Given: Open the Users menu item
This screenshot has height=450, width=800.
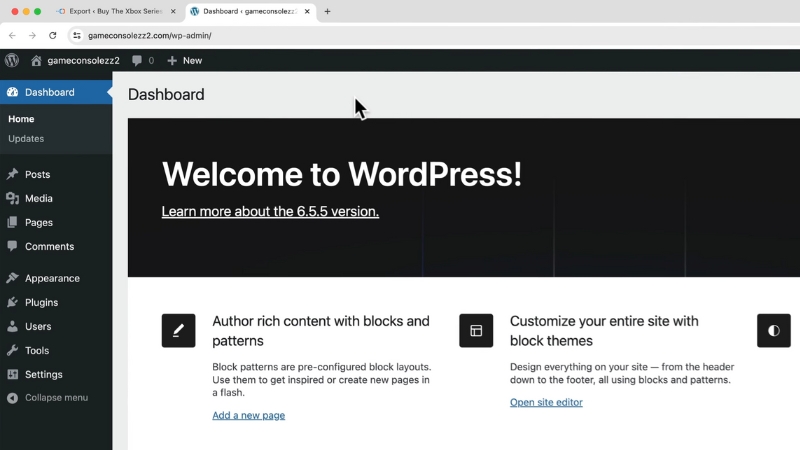Looking at the screenshot, I should point(38,327).
